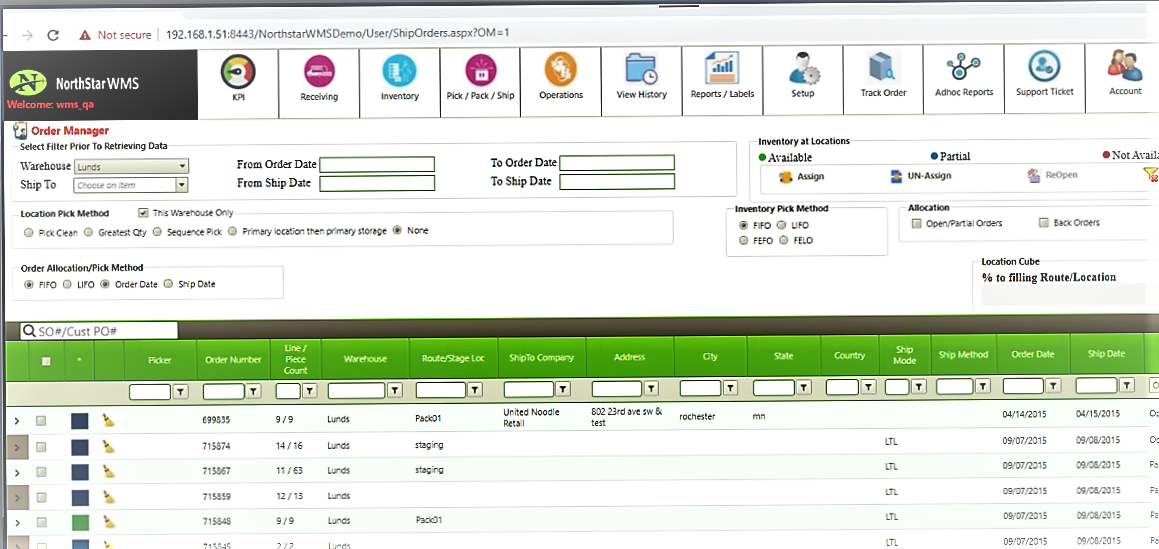
Task: Click broom icon for order 715848
Action: (109, 522)
